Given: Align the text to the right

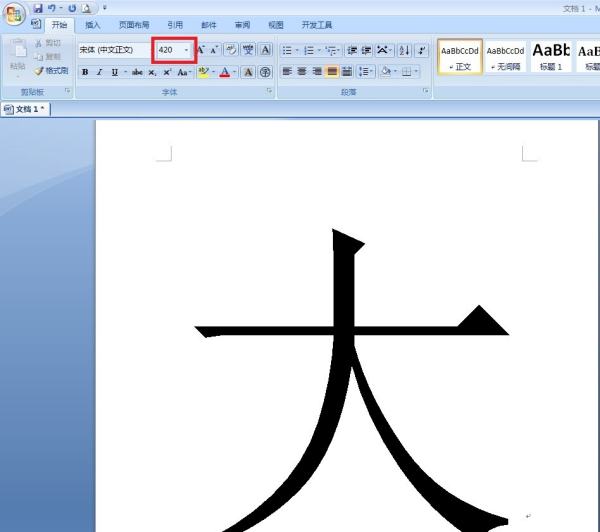Looking at the screenshot, I should (x=317, y=72).
